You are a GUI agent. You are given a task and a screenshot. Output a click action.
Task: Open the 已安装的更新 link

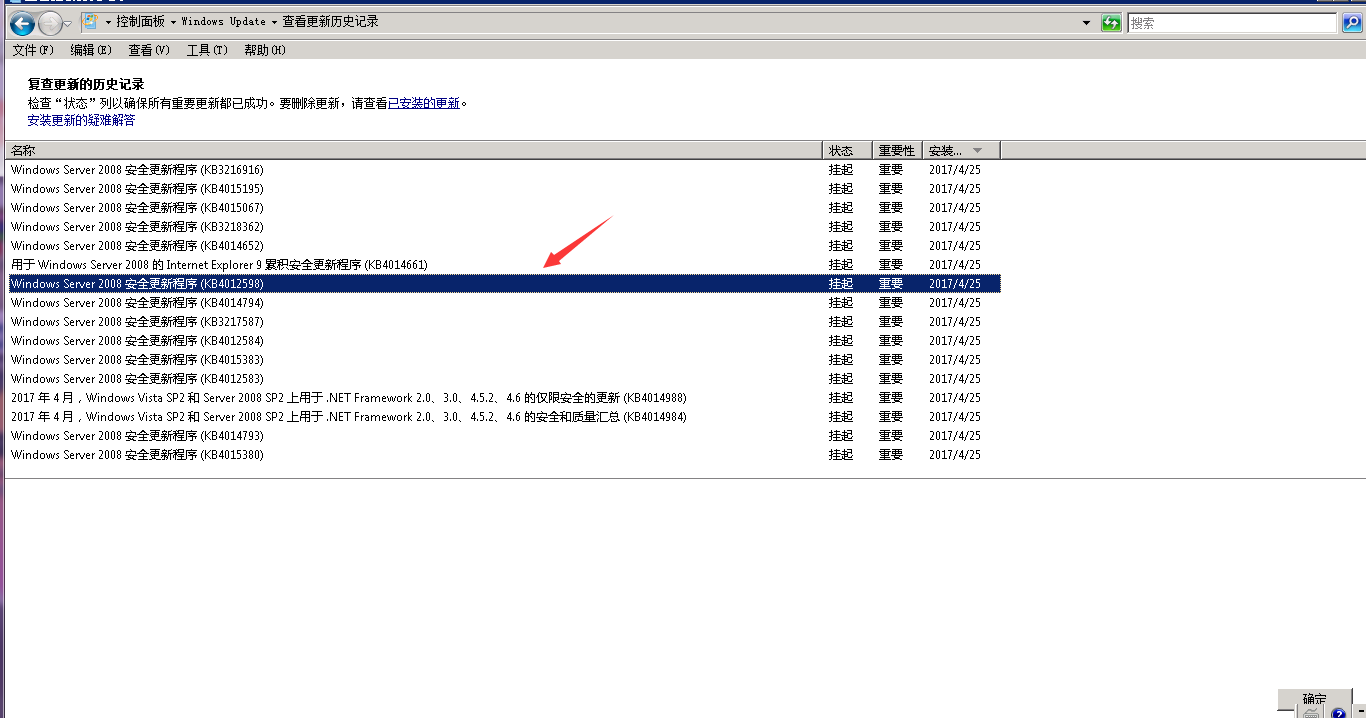click(424, 103)
